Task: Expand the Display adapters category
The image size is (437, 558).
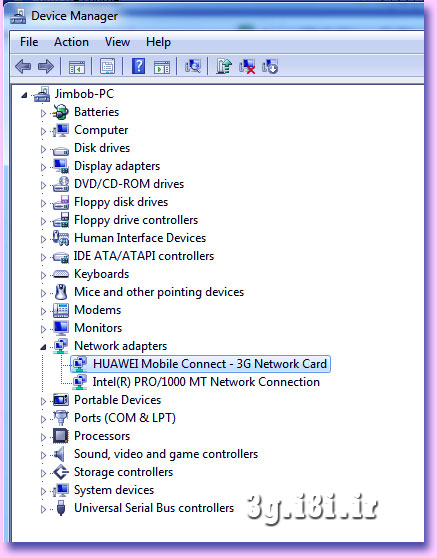Action: click(x=43, y=167)
